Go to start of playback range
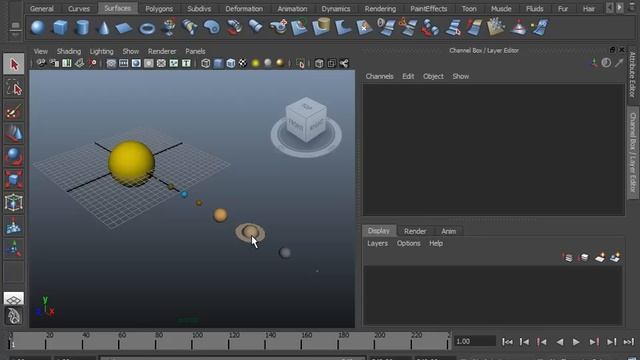This screenshot has height=360, width=640. [507, 342]
